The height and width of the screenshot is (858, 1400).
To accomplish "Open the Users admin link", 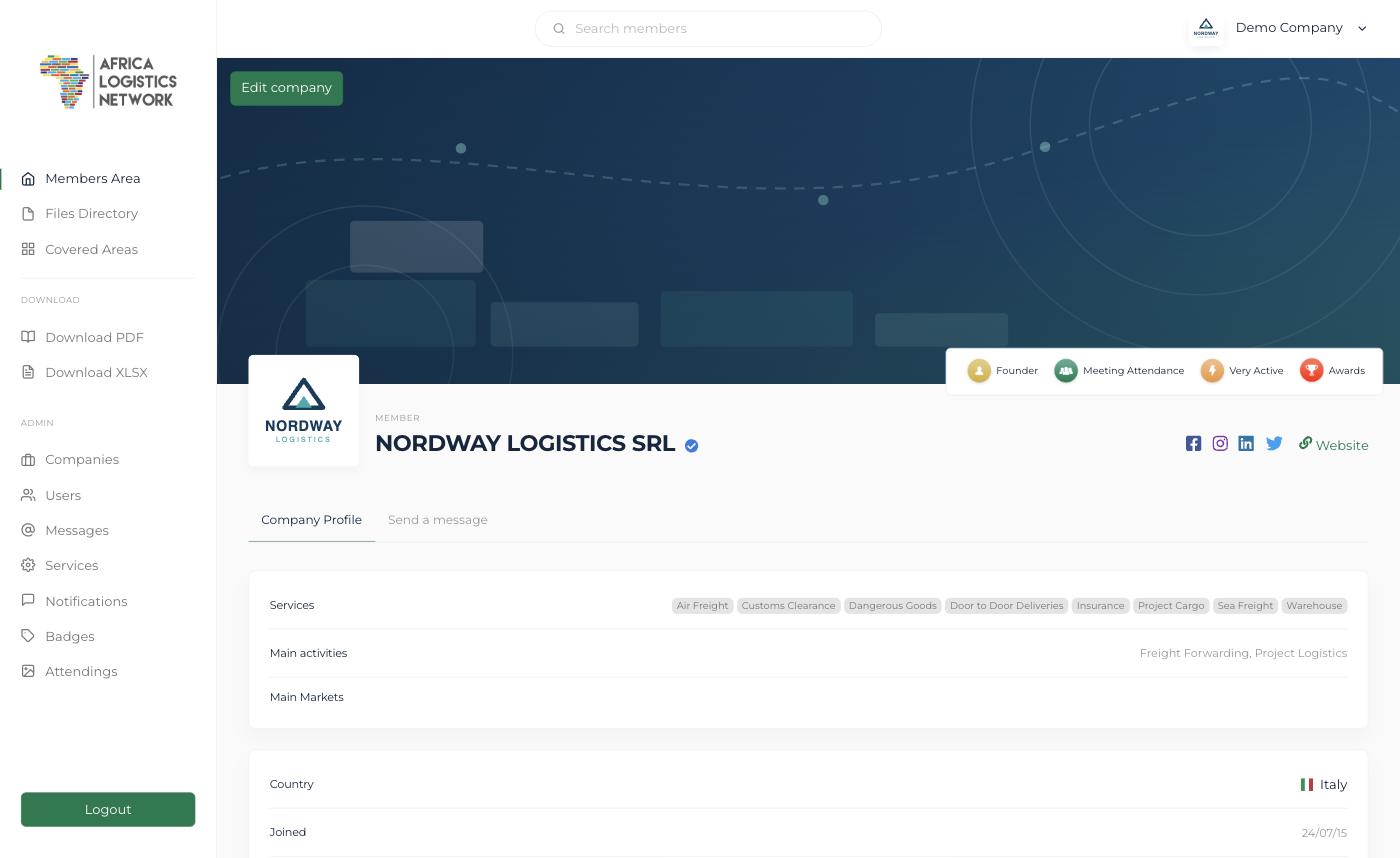I will tap(63, 495).
